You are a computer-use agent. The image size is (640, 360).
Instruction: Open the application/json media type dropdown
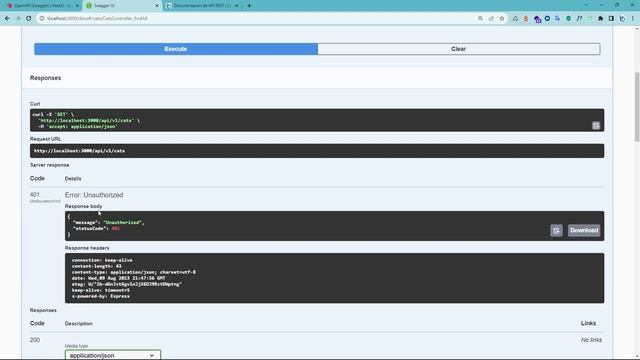coord(113,355)
